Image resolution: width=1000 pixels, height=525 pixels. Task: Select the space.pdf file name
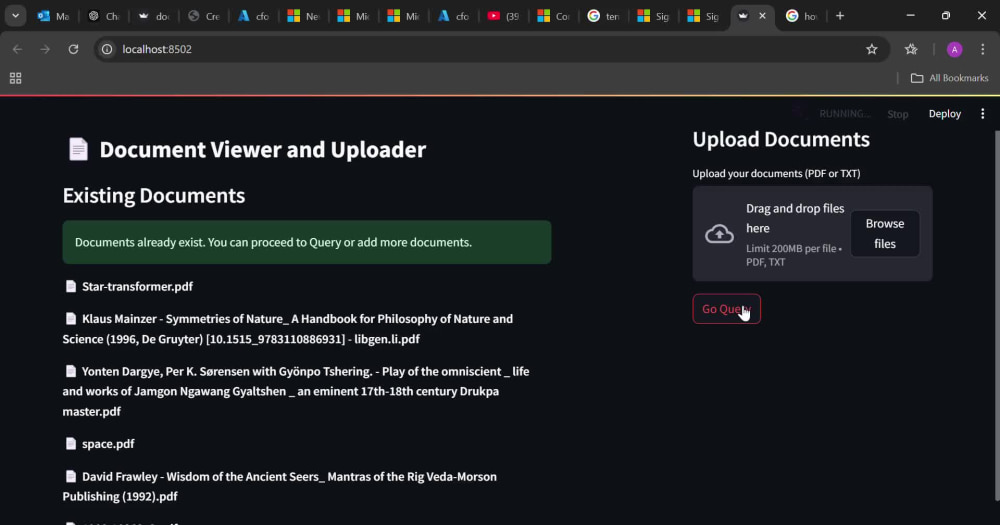pos(108,443)
